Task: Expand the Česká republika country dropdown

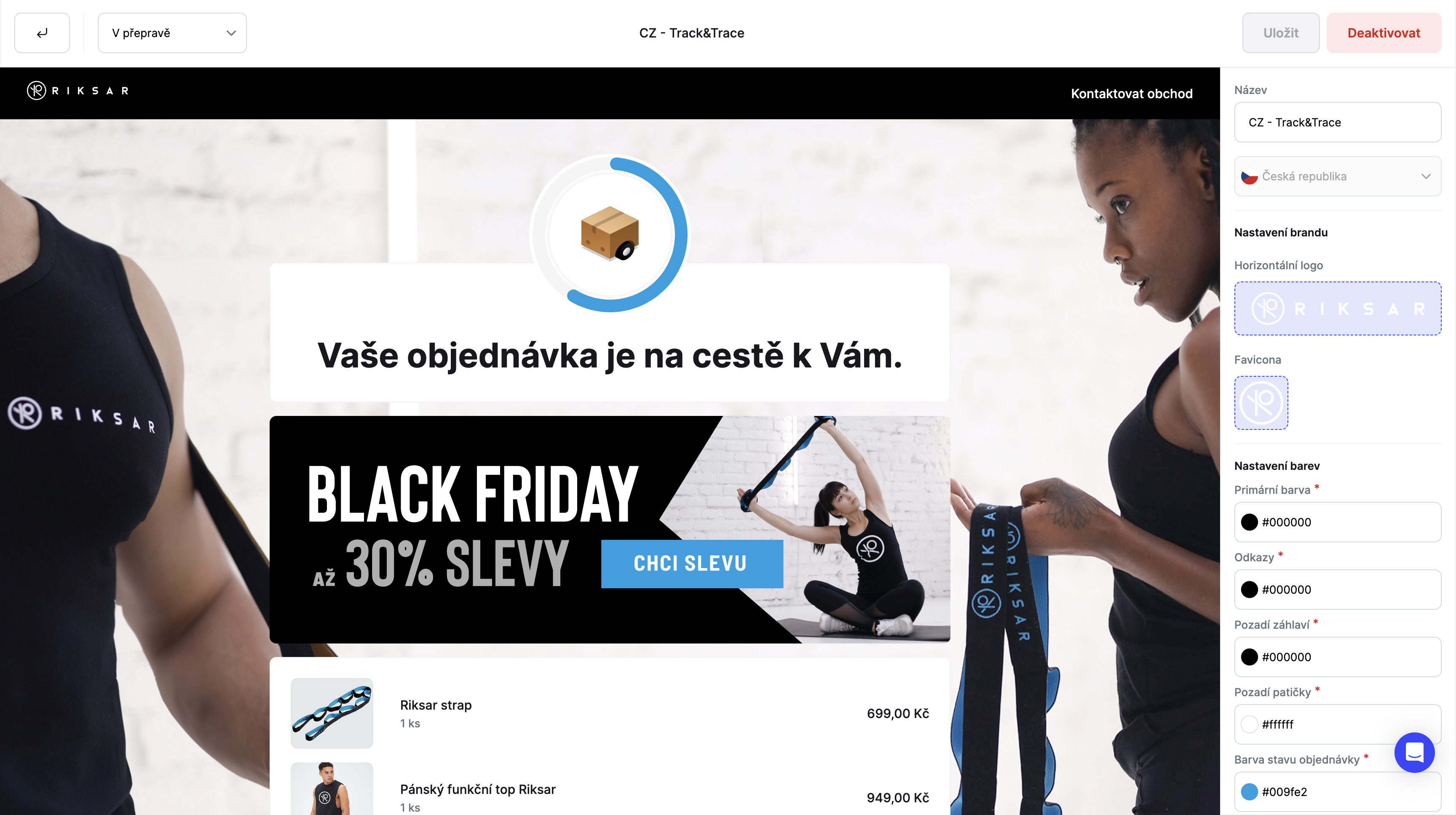Action: [1337, 176]
